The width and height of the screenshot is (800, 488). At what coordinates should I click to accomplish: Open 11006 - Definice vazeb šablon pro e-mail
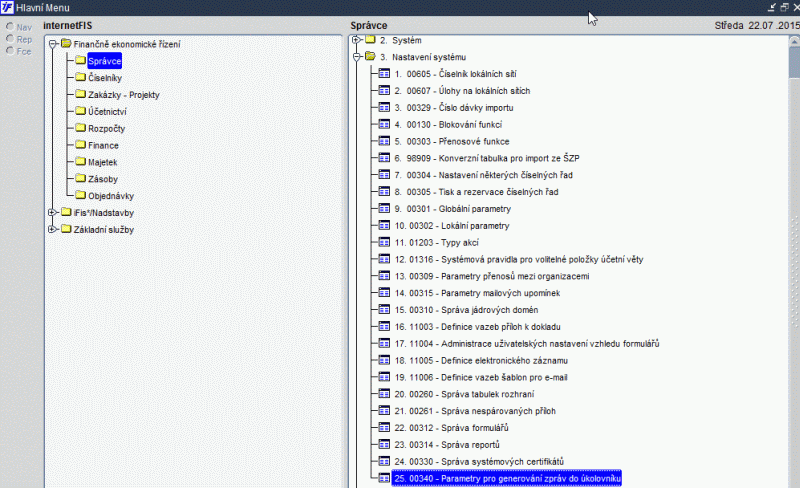[481, 377]
